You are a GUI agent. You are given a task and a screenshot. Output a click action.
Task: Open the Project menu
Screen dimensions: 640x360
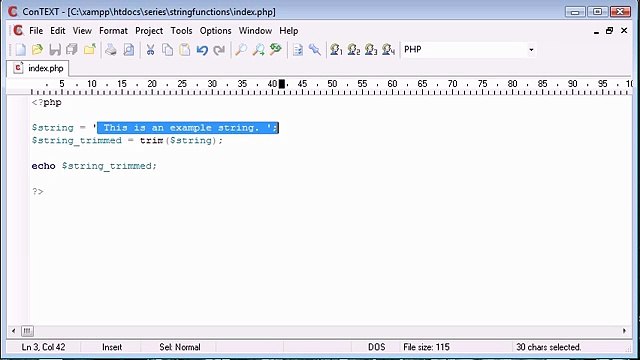[x=149, y=31]
